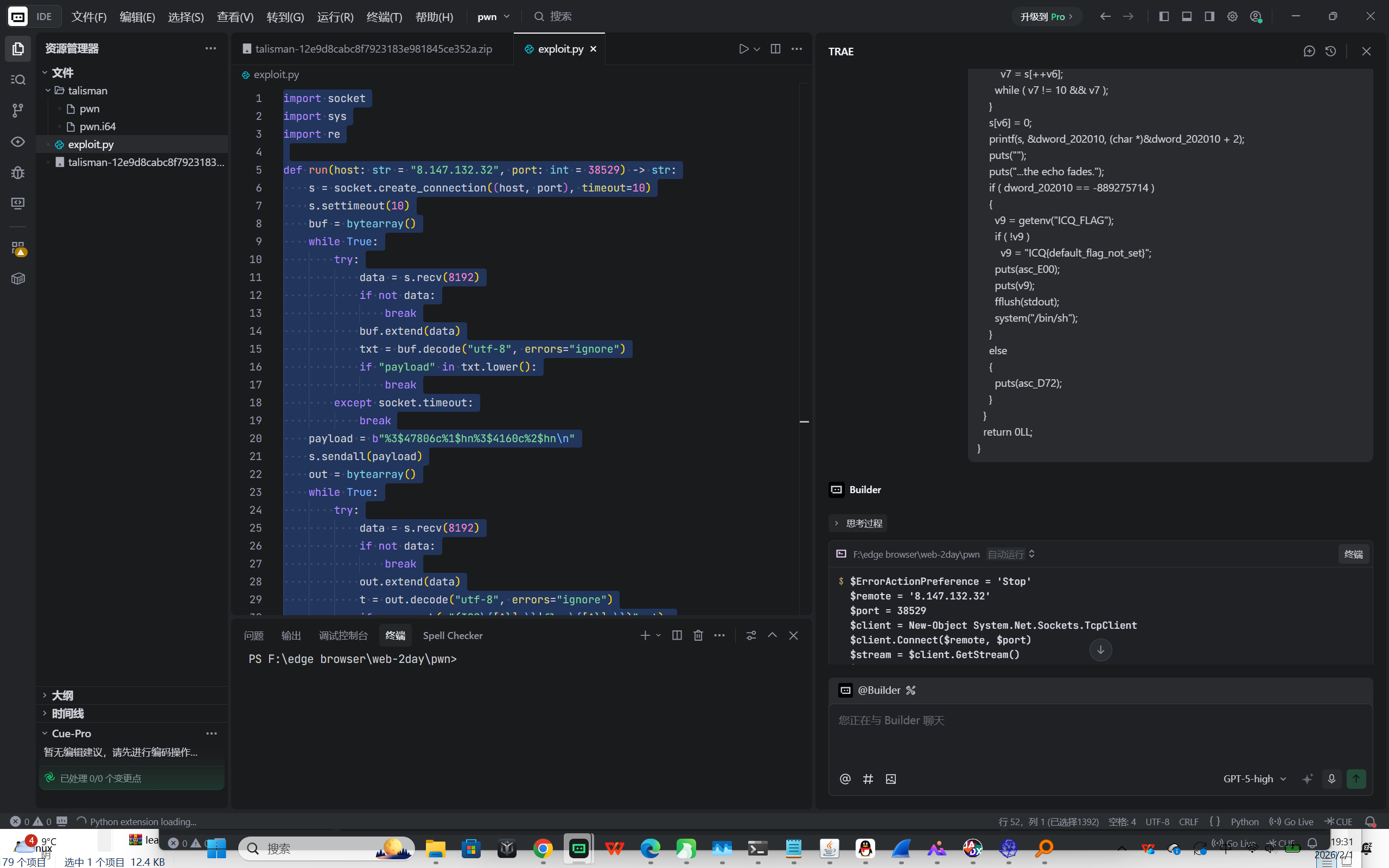
Task: Collapse the talisman folder
Action: click(86, 91)
